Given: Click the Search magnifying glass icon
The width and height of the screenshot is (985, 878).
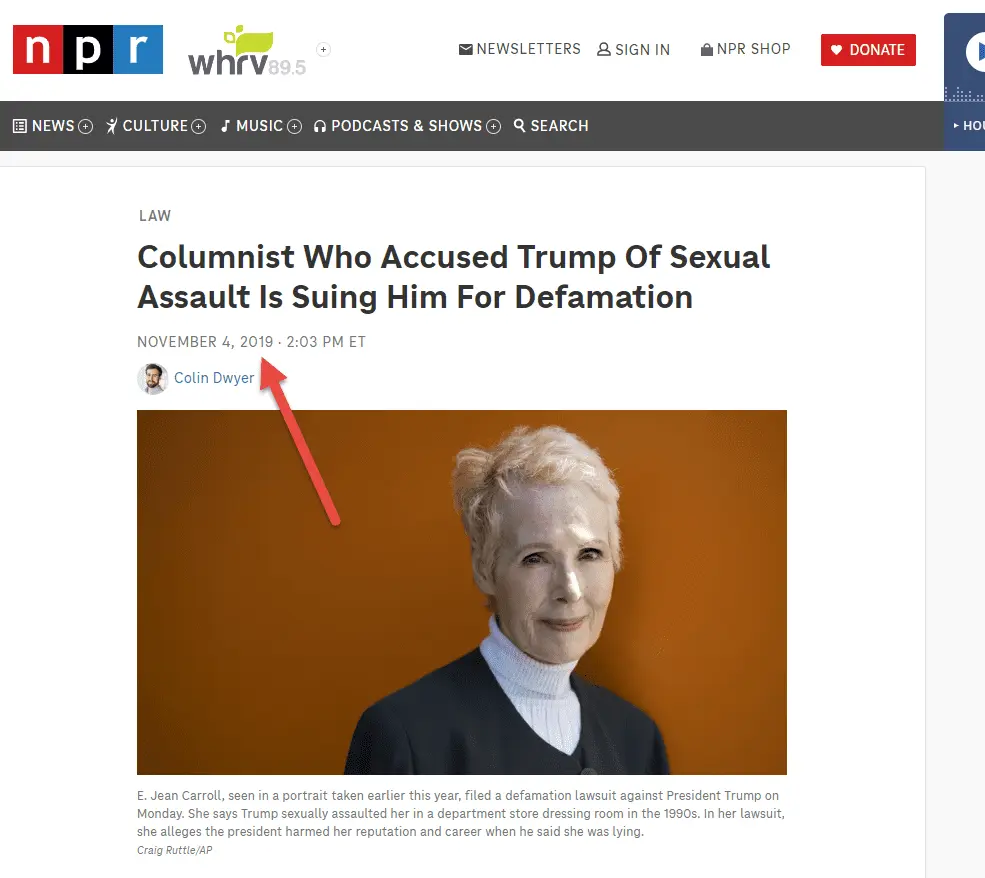Looking at the screenshot, I should point(520,126).
